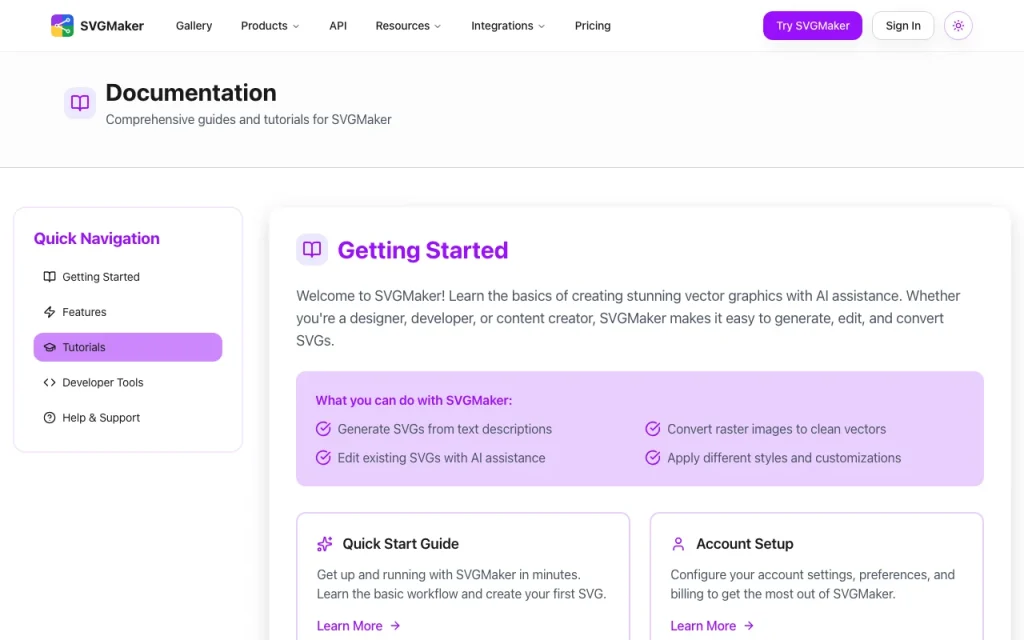
Task: Click the Documentation book icon in header
Action: click(80, 103)
